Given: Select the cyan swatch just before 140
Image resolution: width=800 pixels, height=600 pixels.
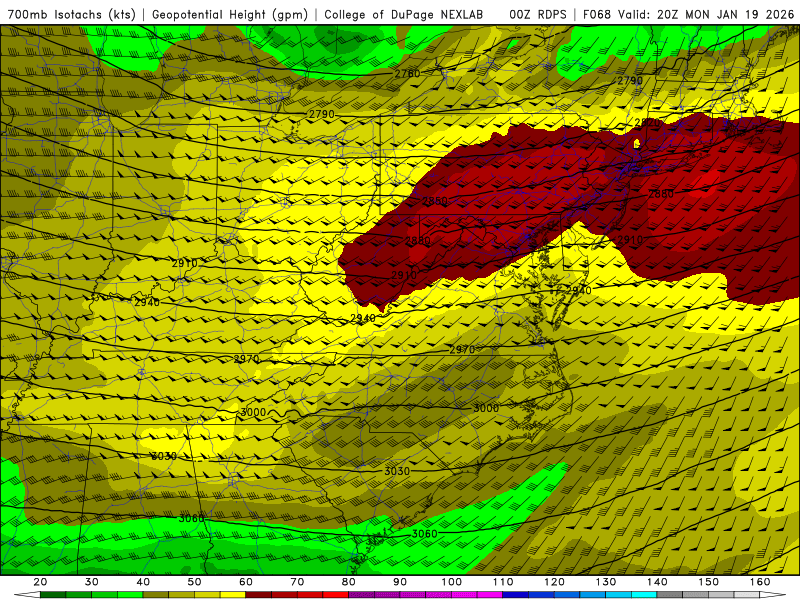Looking at the screenshot, I should click(644, 595).
